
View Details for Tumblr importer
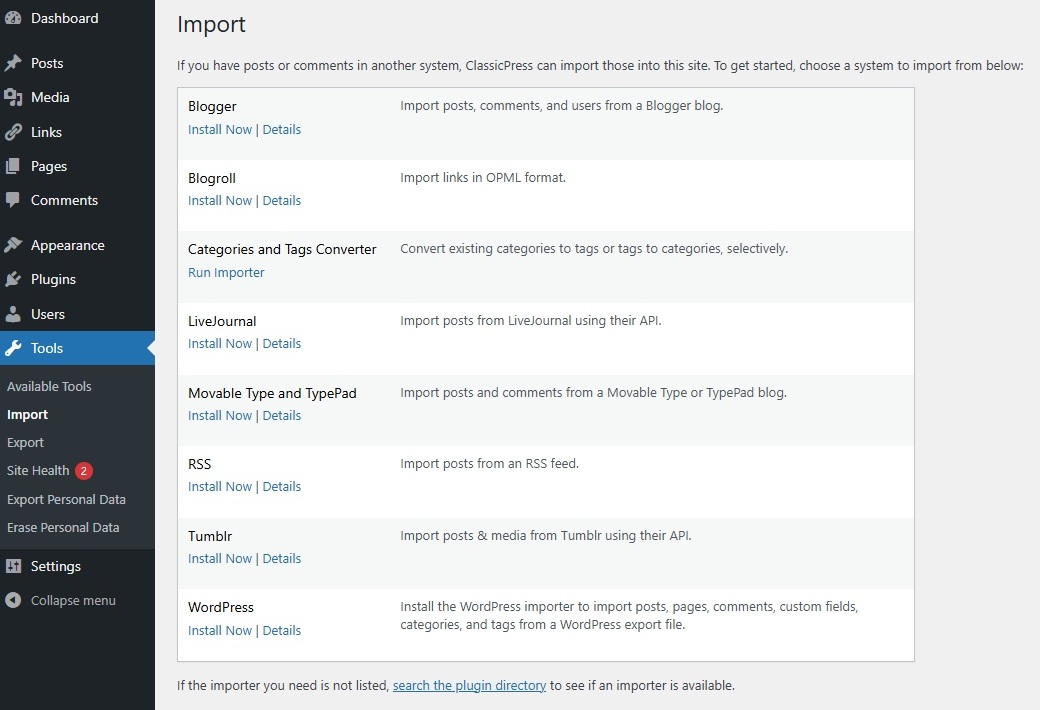(x=281, y=559)
